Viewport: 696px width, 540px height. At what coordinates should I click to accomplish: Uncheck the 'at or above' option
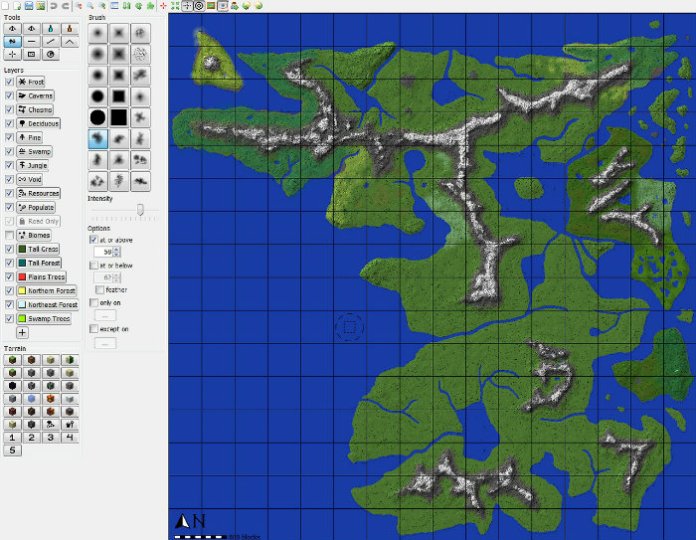pos(93,240)
